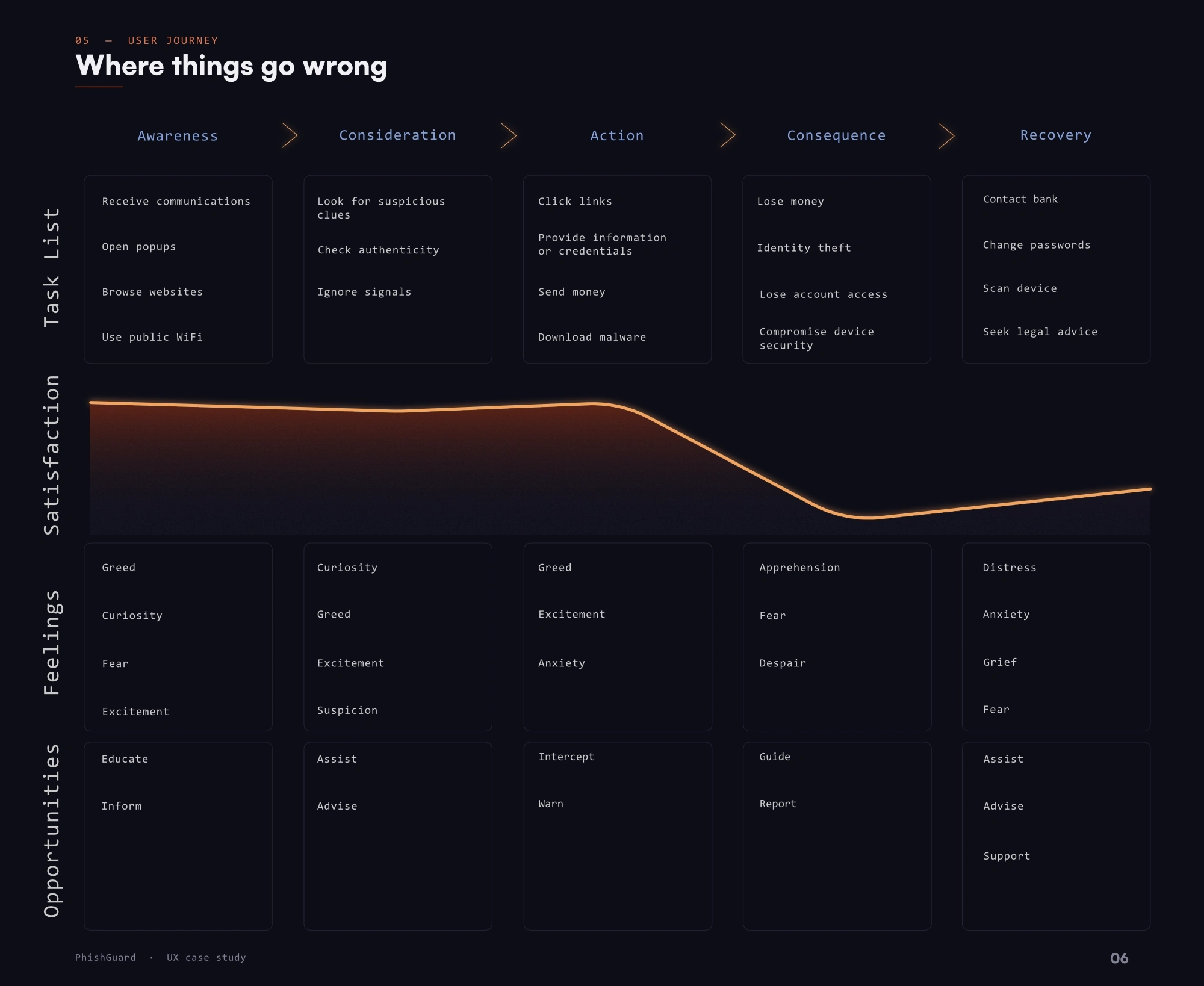Image resolution: width=1204 pixels, height=986 pixels.
Task: Click the 'Check authenticity' task item
Action: (x=378, y=250)
